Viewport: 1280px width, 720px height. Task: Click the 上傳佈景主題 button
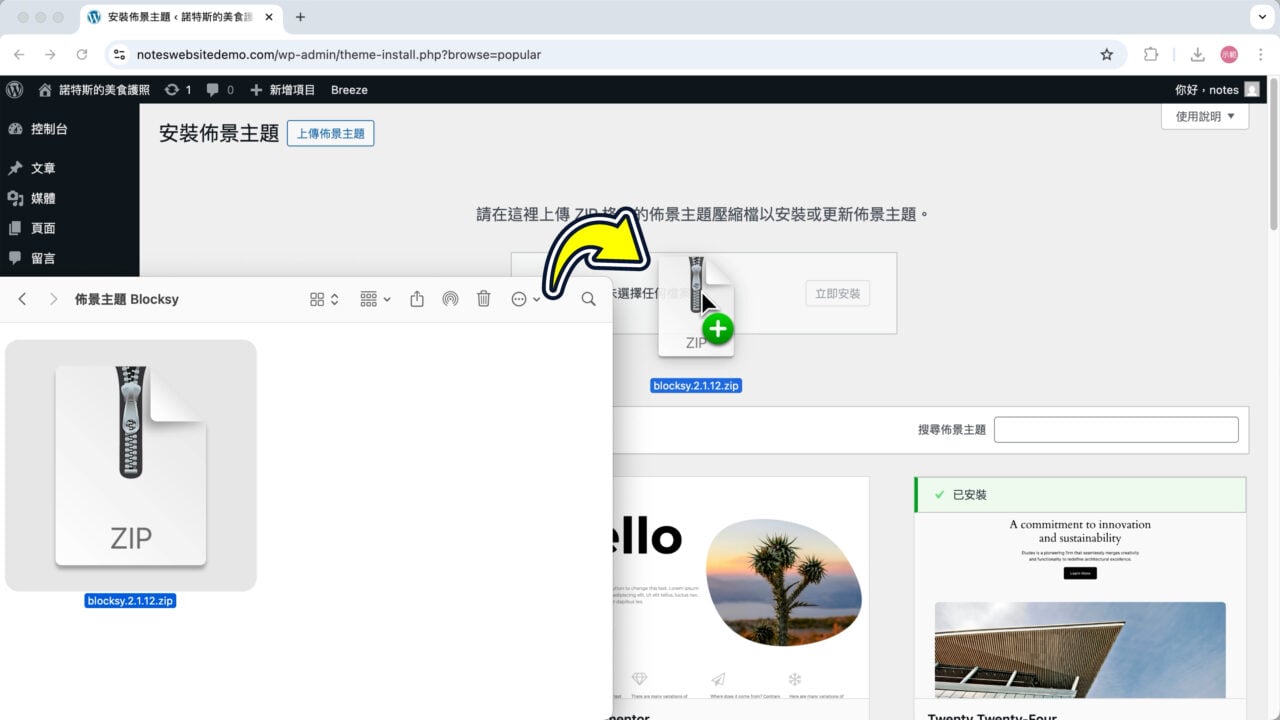click(330, 132)
